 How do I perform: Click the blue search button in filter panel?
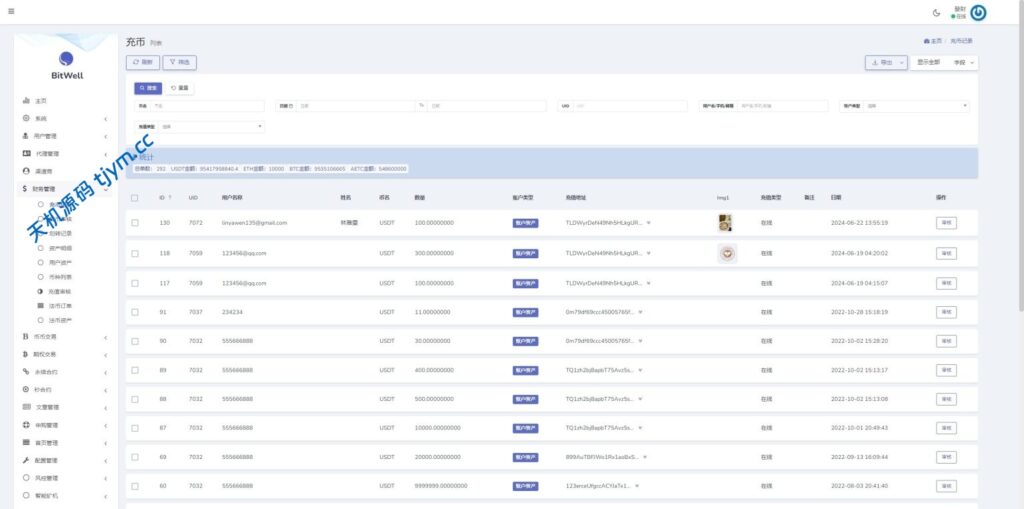pyautogui.click(x=148, y=88)
